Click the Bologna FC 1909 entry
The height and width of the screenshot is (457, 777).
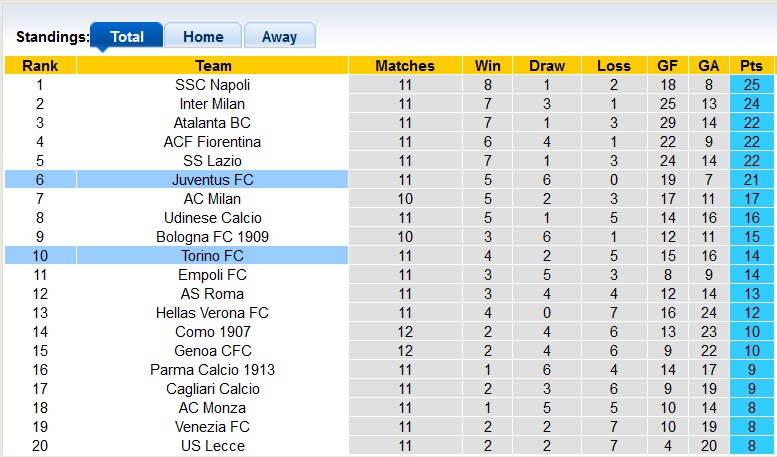pyautogui.click(x=212, y=237)
